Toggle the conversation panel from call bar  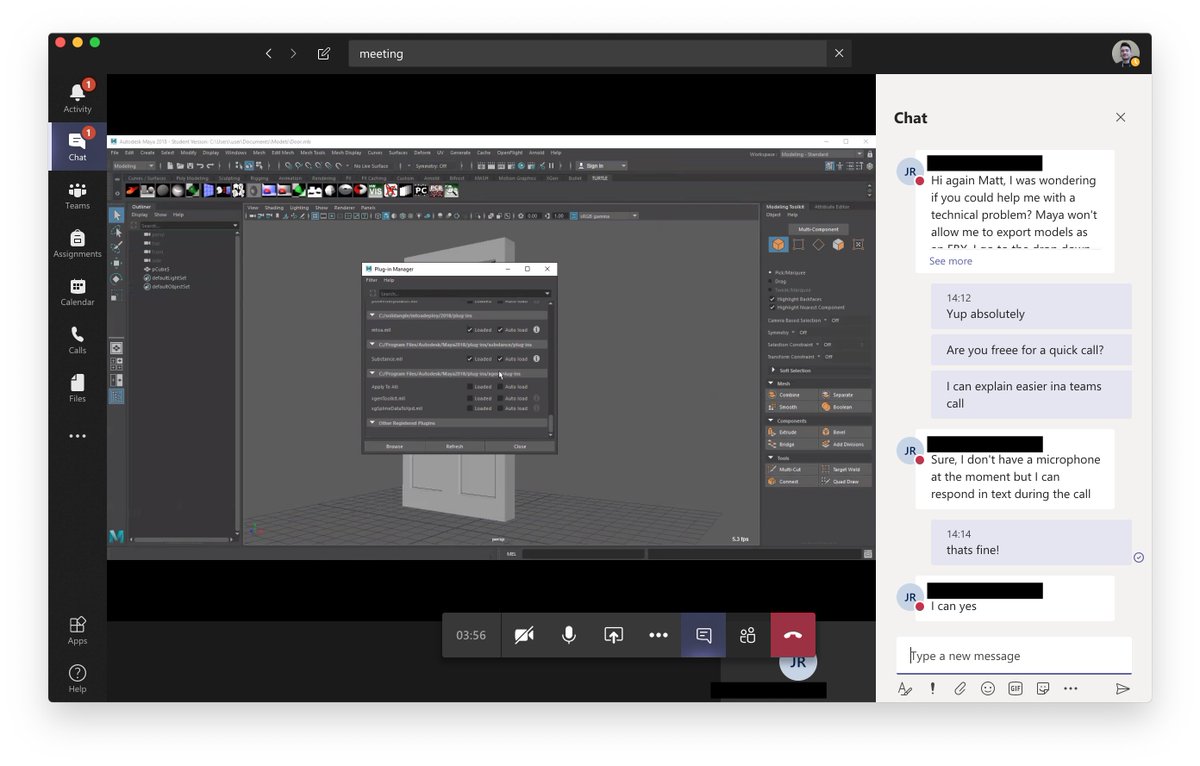coord(704,635)
